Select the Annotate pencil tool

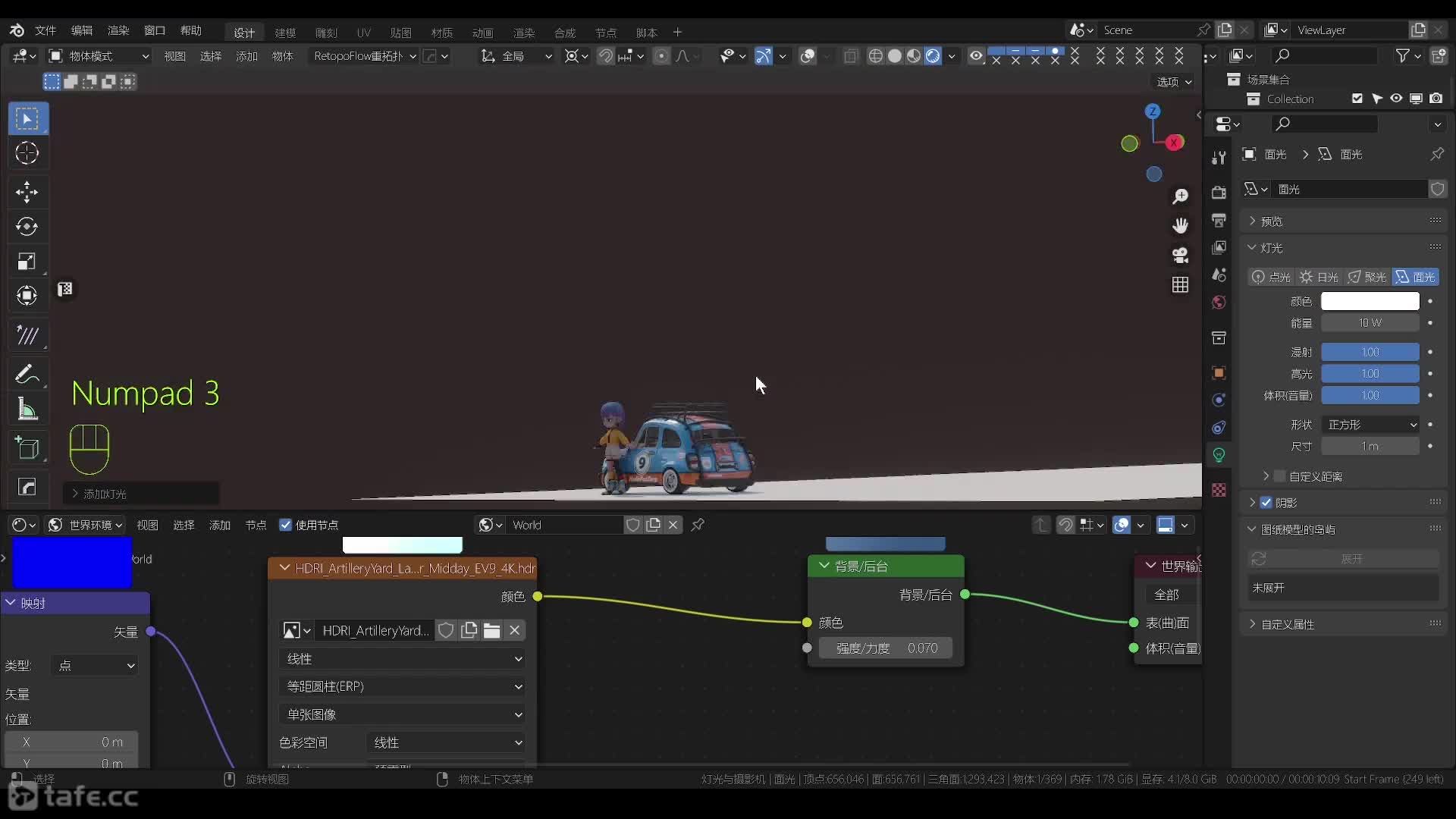pyautogui.click(x=27, y=374)
